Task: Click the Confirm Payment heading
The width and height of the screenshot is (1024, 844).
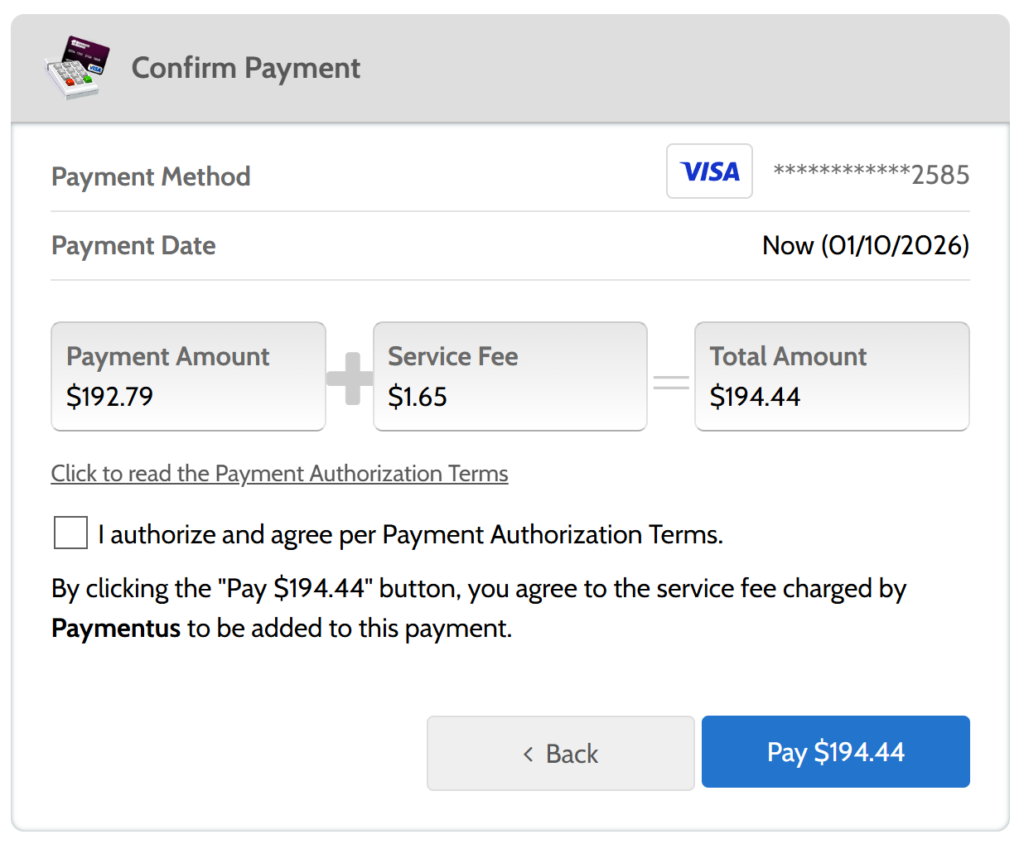Action: click(246, 68)
